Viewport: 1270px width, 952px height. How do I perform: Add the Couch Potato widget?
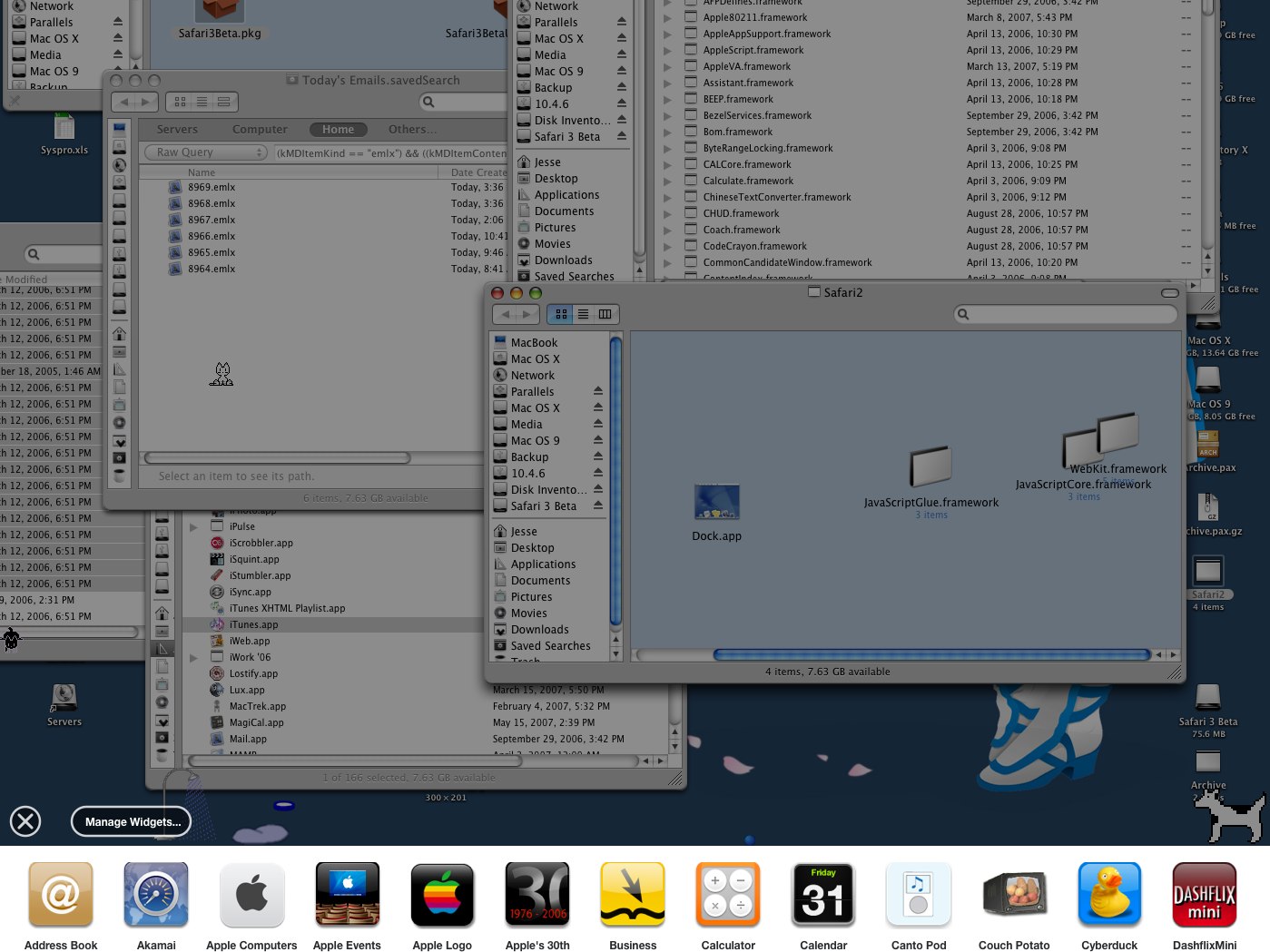point(1014,895)
